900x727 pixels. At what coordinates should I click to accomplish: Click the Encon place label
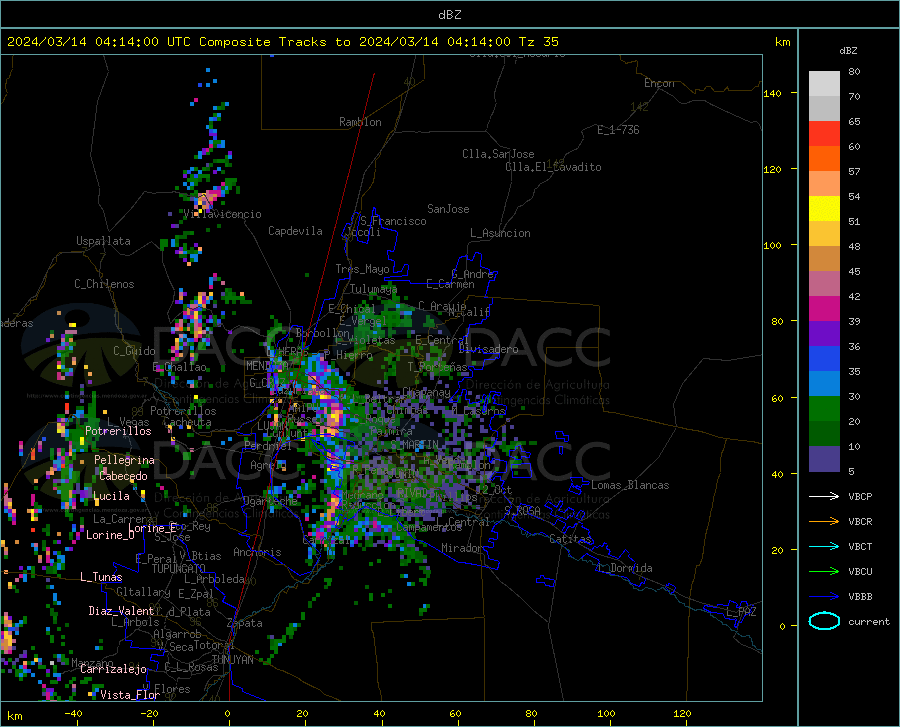point(659,84)
